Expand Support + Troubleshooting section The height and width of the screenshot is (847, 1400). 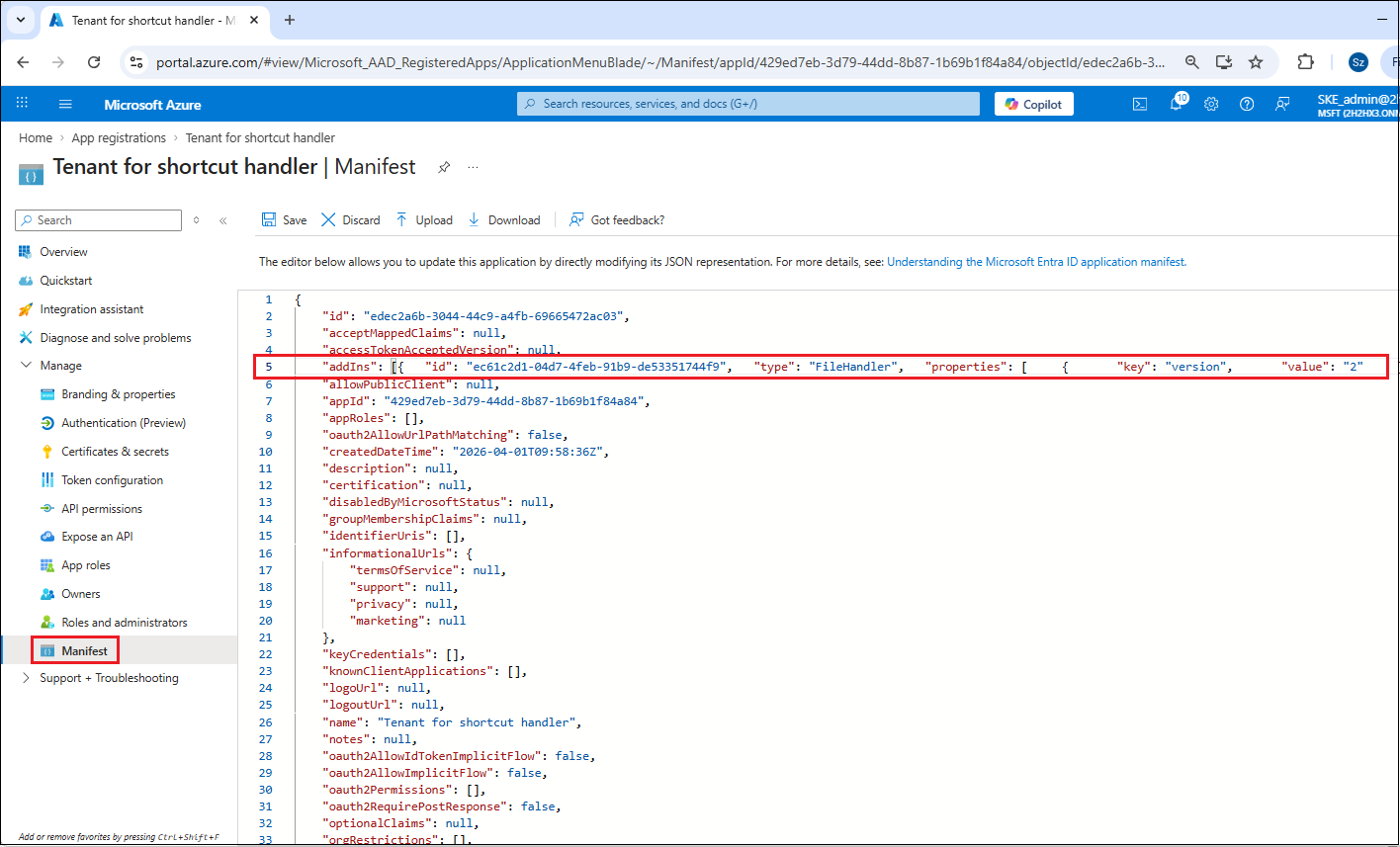point(26,678)
